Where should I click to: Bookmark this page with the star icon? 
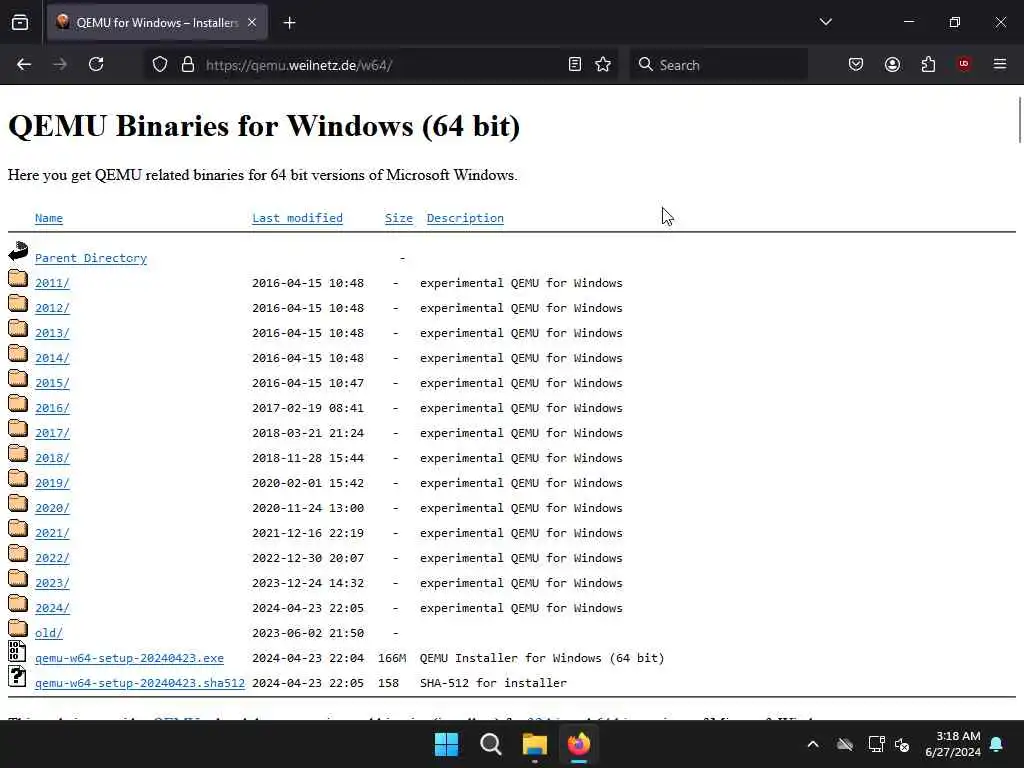click(x=603, y=65)
